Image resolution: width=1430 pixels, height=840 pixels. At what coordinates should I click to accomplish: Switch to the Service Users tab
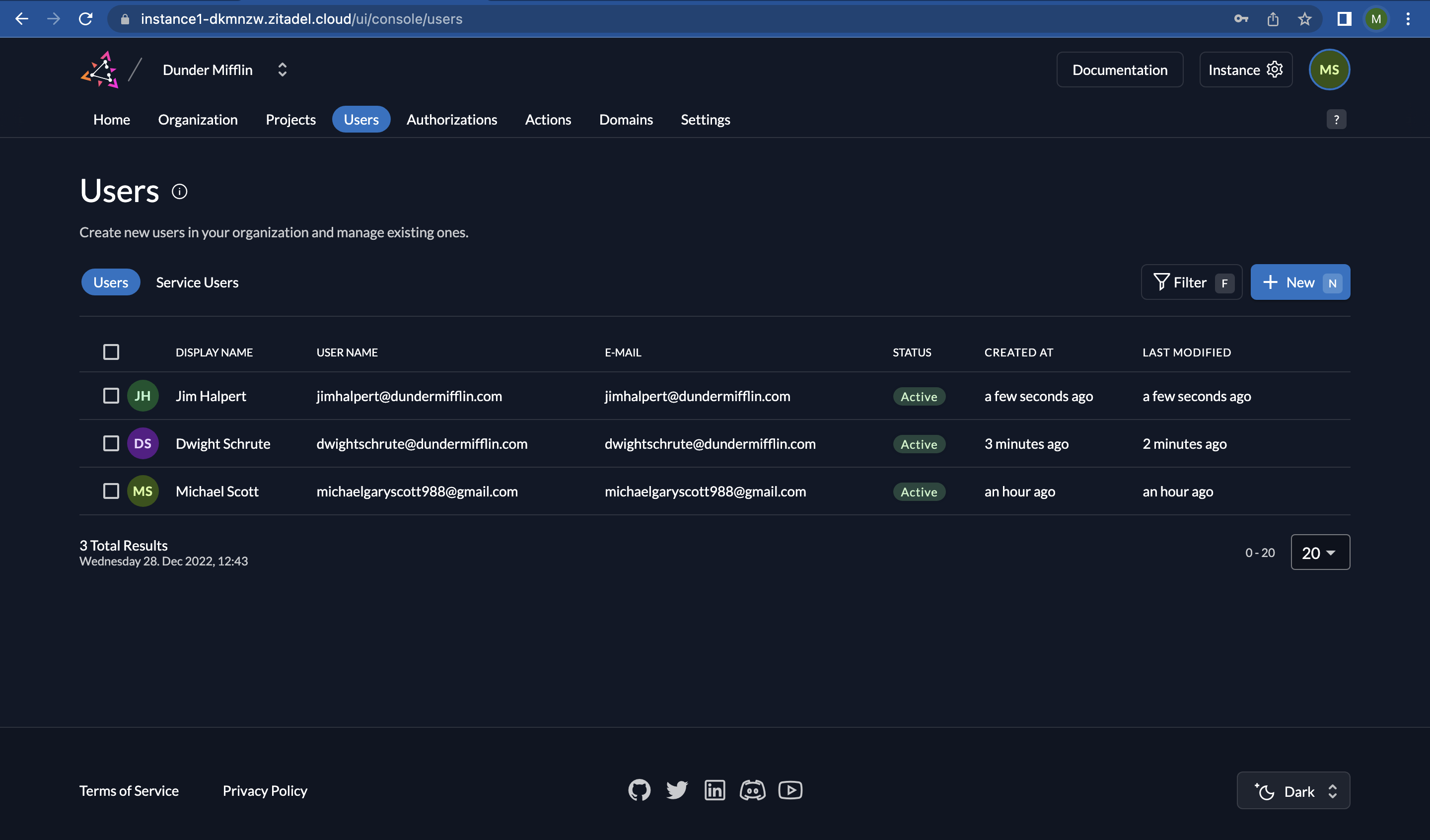(197, 282)
